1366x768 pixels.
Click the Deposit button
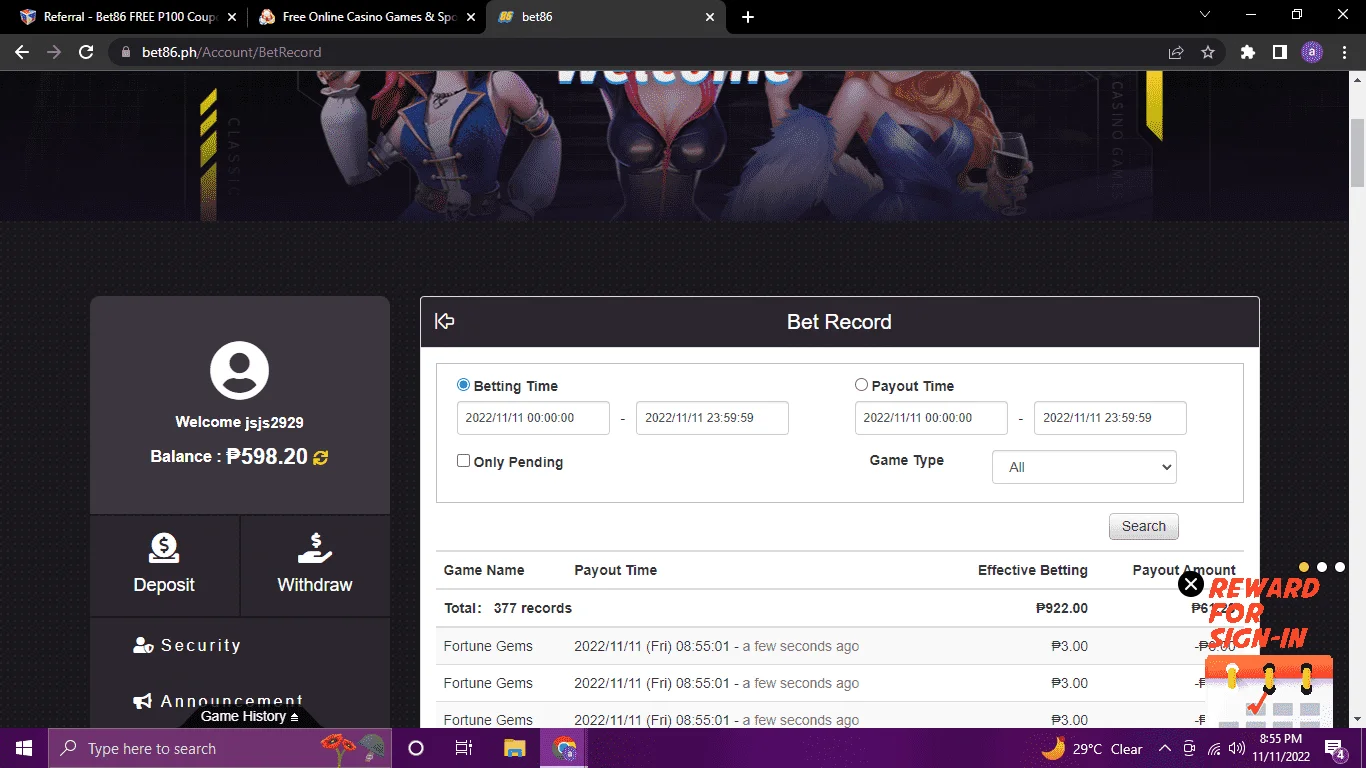[165, 565]
